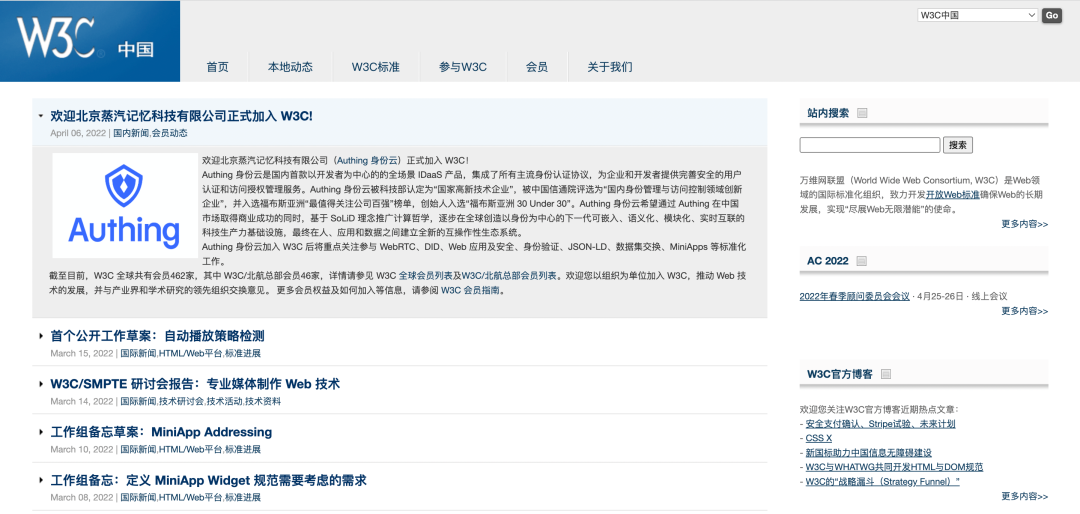Open the W3C标准 menu item
The height and width of the screenshot is (514, 1080).
(375, 67)
